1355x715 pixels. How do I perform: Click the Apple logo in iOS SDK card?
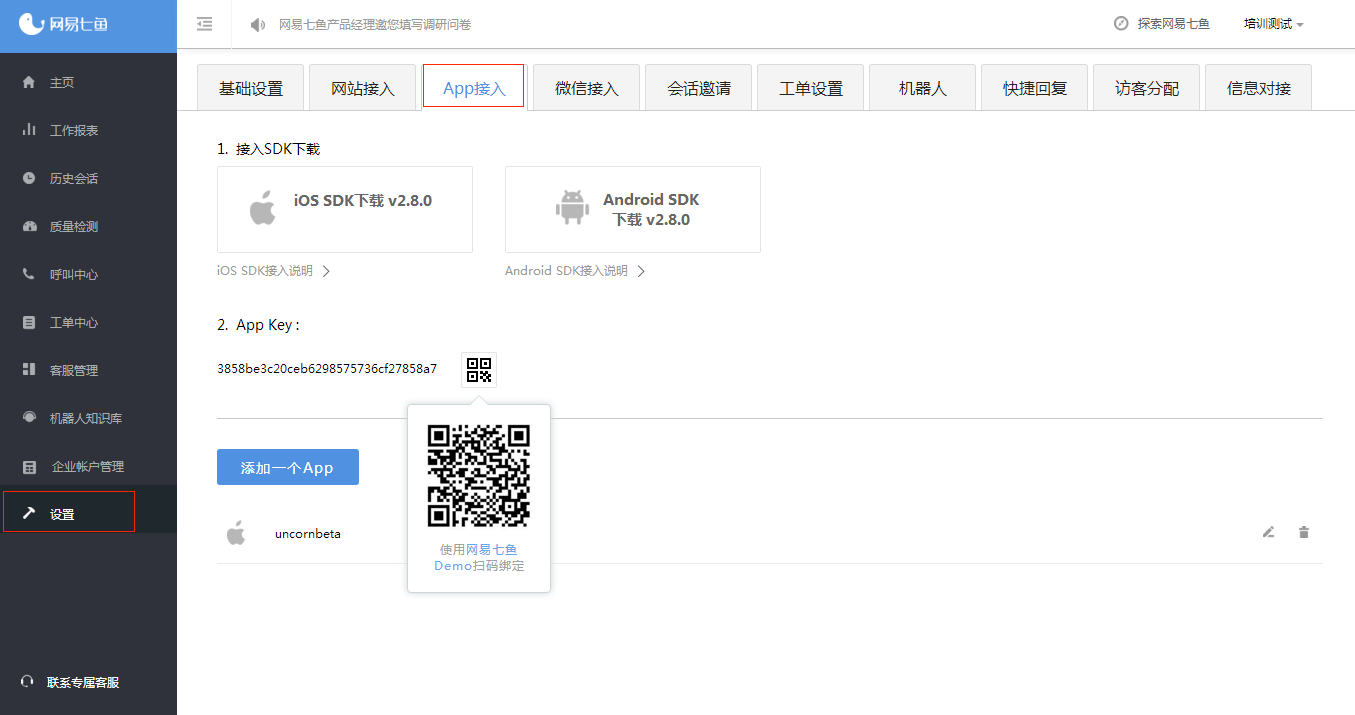click(262, 208)
